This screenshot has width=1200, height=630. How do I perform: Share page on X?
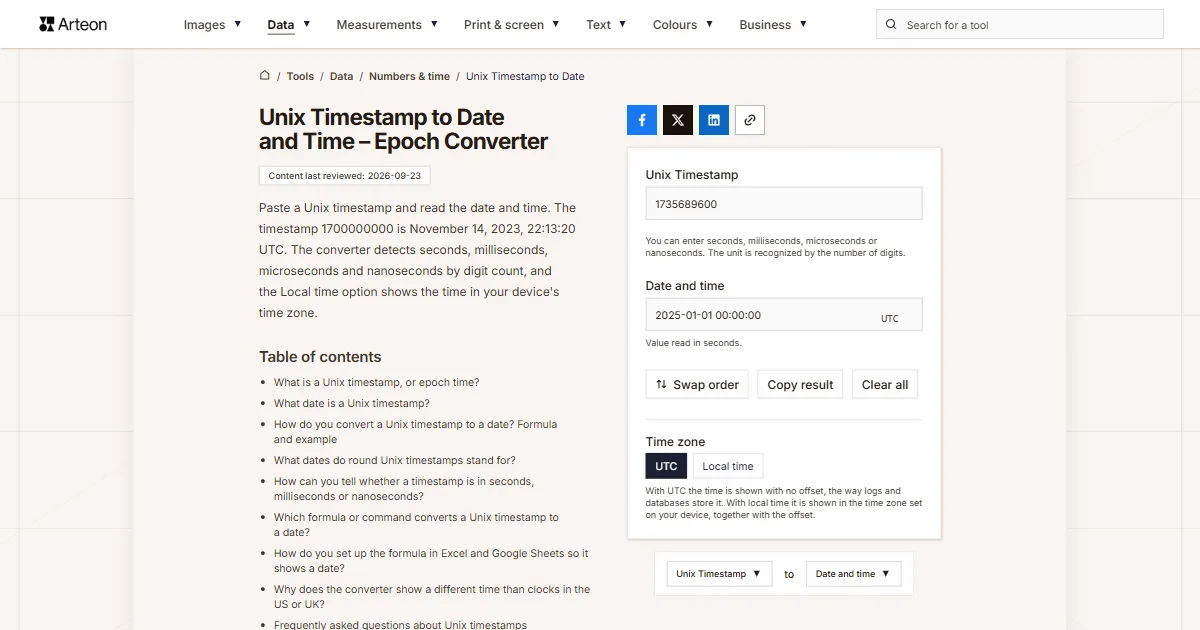coord(678,120)
